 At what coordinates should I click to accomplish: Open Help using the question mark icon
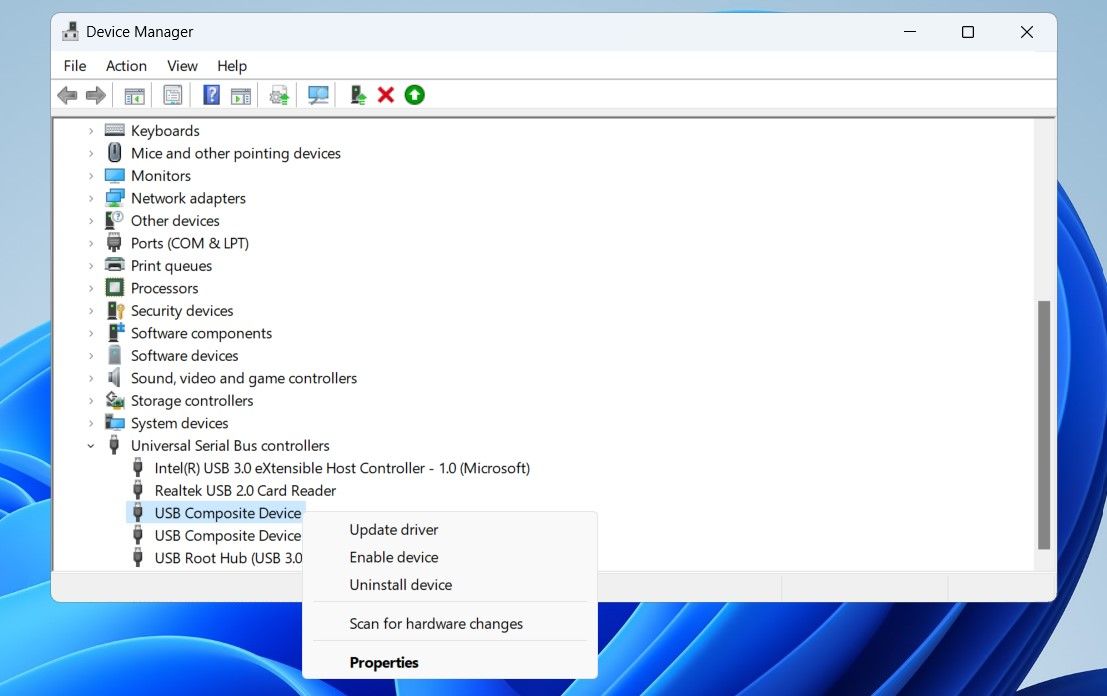coord(212,94)
